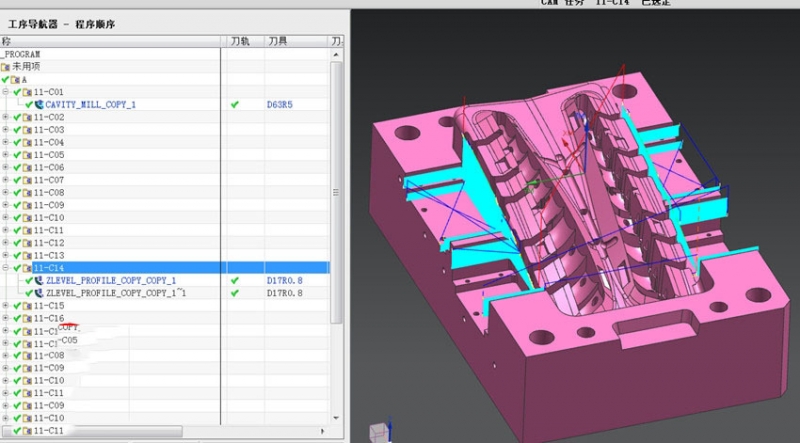The image size is (800, 443).
Task: Click the folder icon of program group A
Action: coord(15,80)
